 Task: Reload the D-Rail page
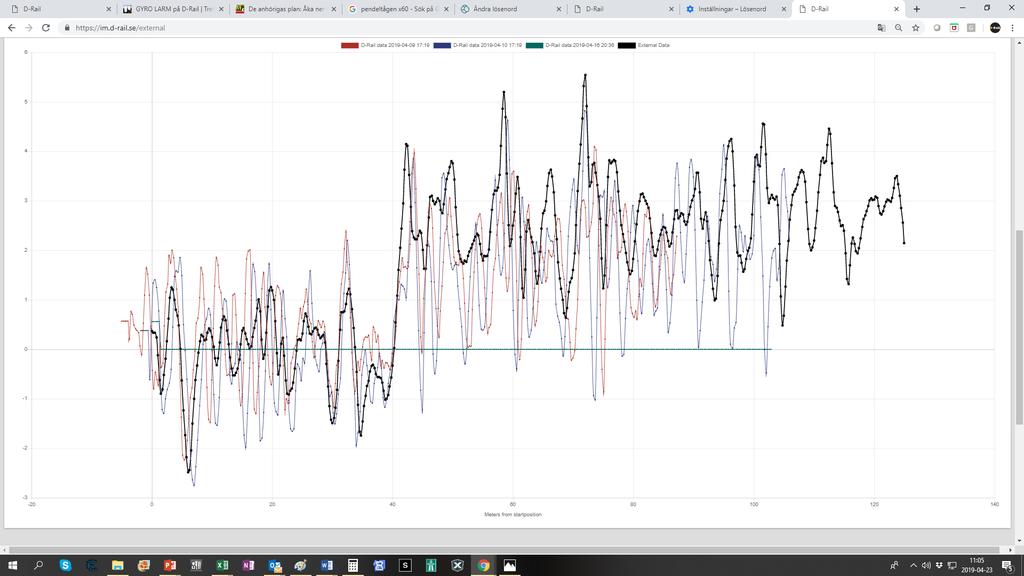pyautogui.click(x=46, y=27)
